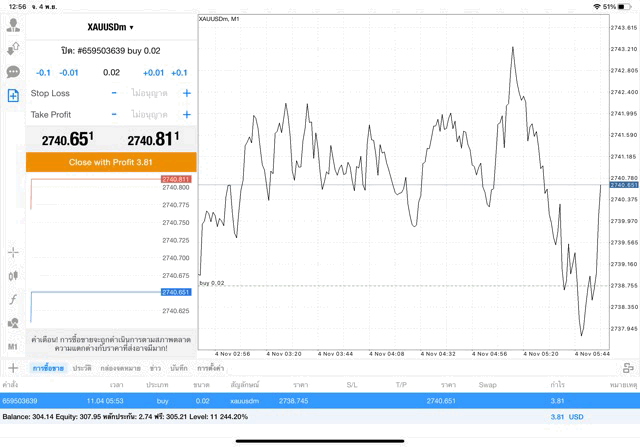Tap the M1 timeframe button
Screen dimensions: 640x447
(x=13, y=346)
